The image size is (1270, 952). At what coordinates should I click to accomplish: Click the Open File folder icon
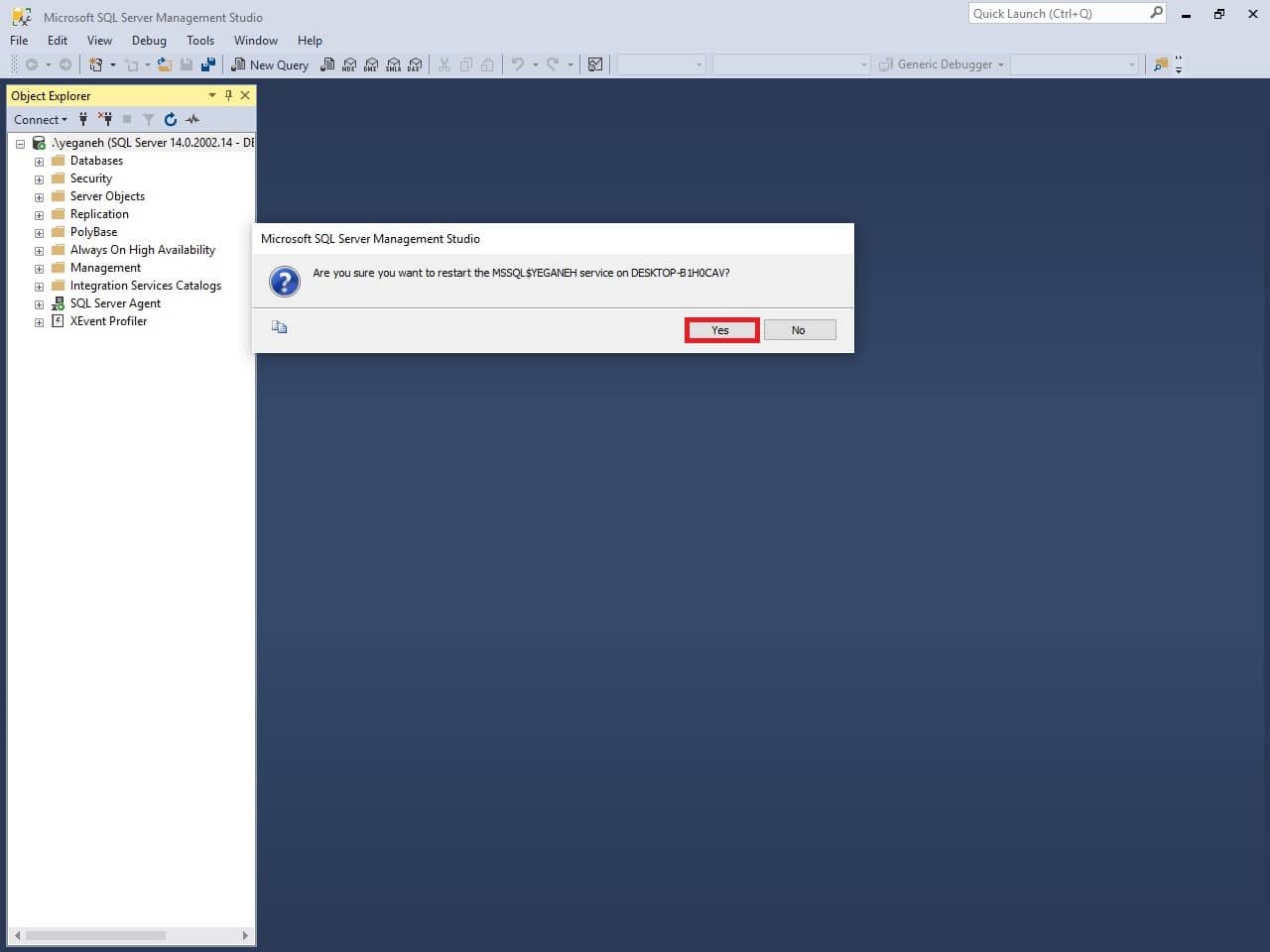point(165,64)
